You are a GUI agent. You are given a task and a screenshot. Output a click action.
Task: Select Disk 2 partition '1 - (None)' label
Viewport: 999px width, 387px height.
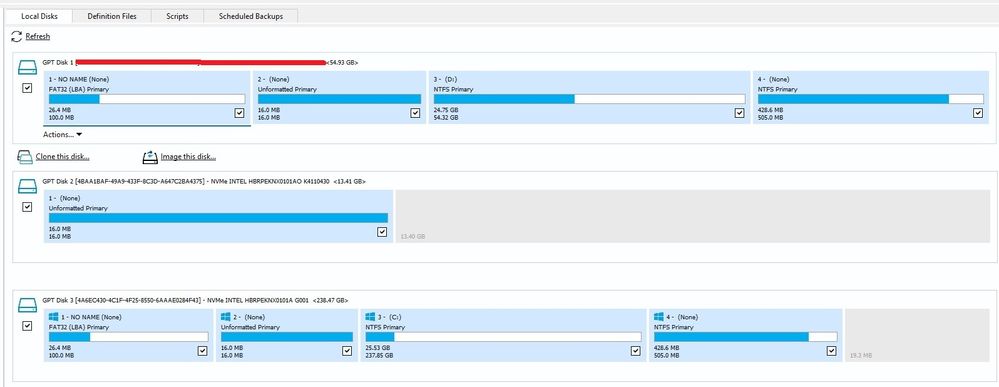[x=64, y=198]
